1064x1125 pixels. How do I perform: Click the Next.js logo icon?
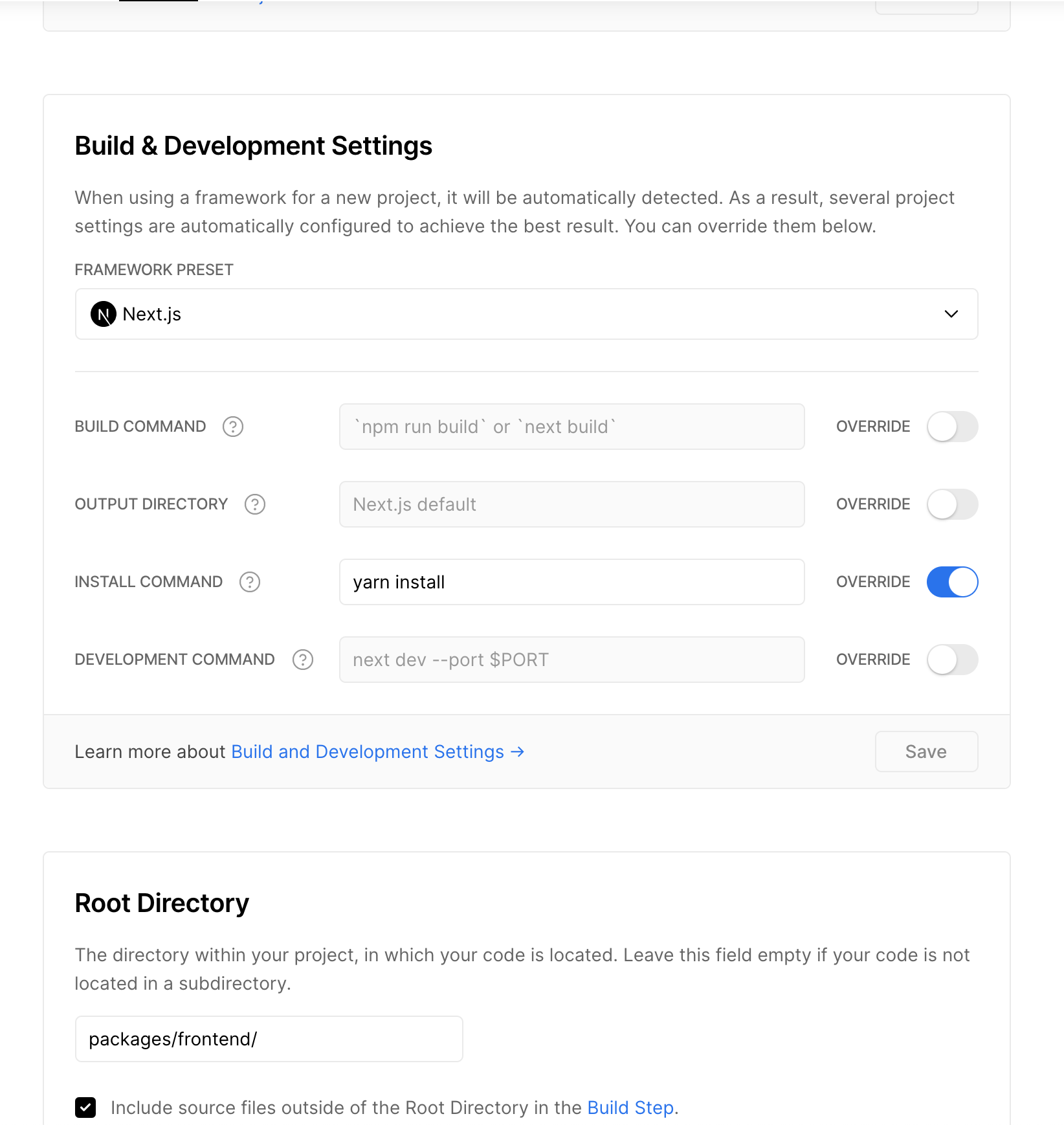coord(104,314)
